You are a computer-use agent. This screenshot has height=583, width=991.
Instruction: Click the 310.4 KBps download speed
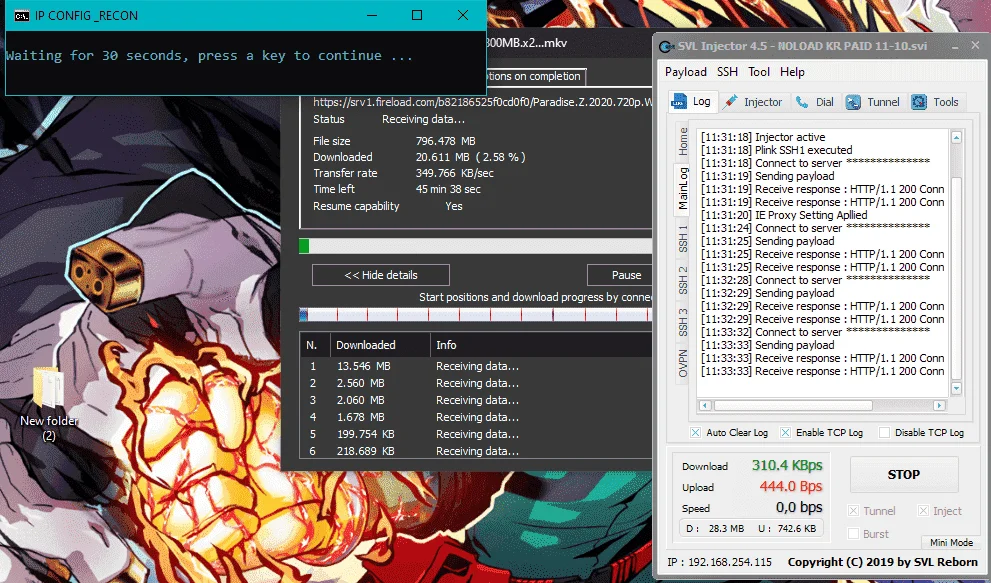click(787, 465)
